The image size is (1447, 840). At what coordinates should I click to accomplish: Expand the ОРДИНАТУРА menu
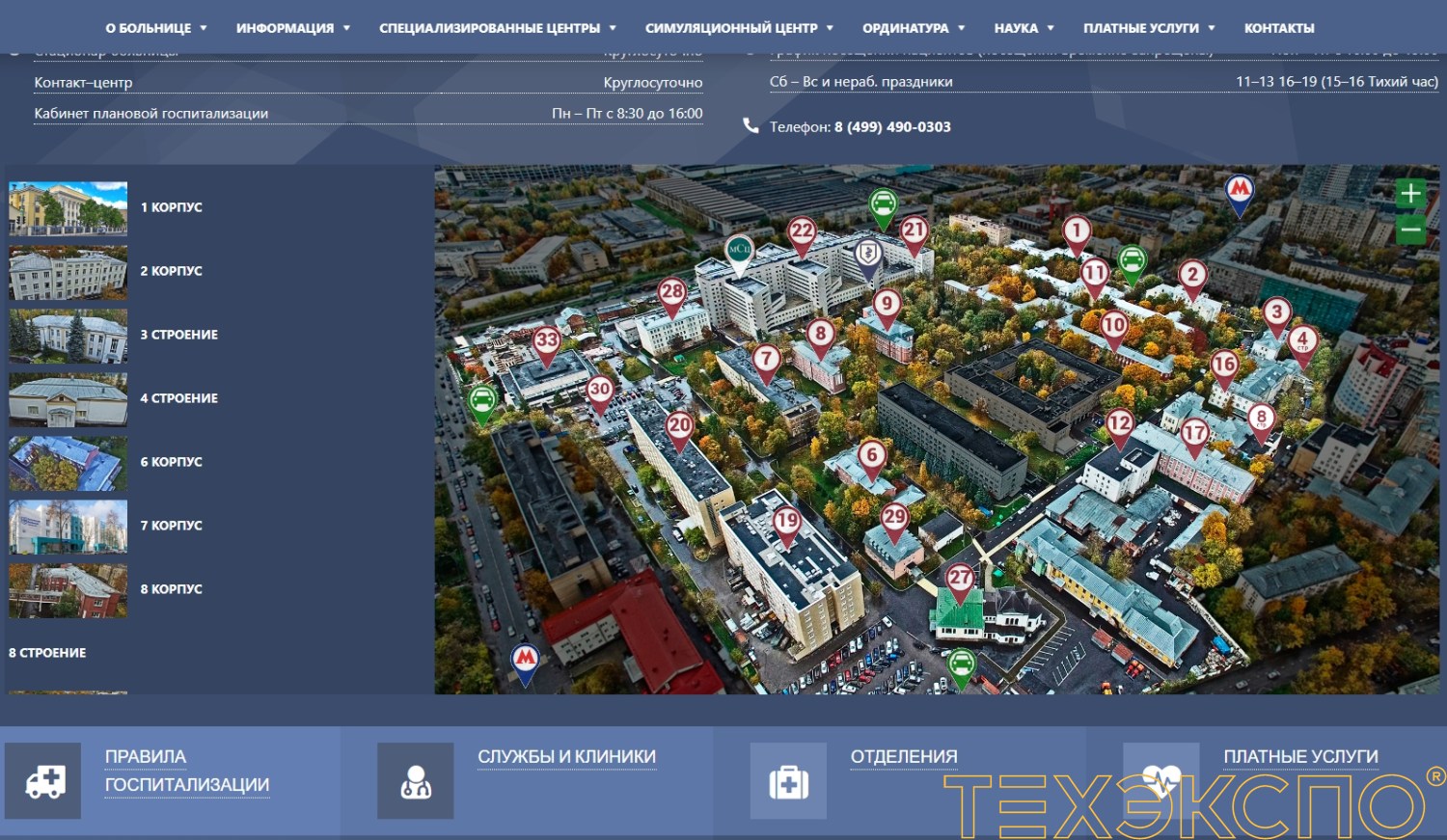[914, 28]
